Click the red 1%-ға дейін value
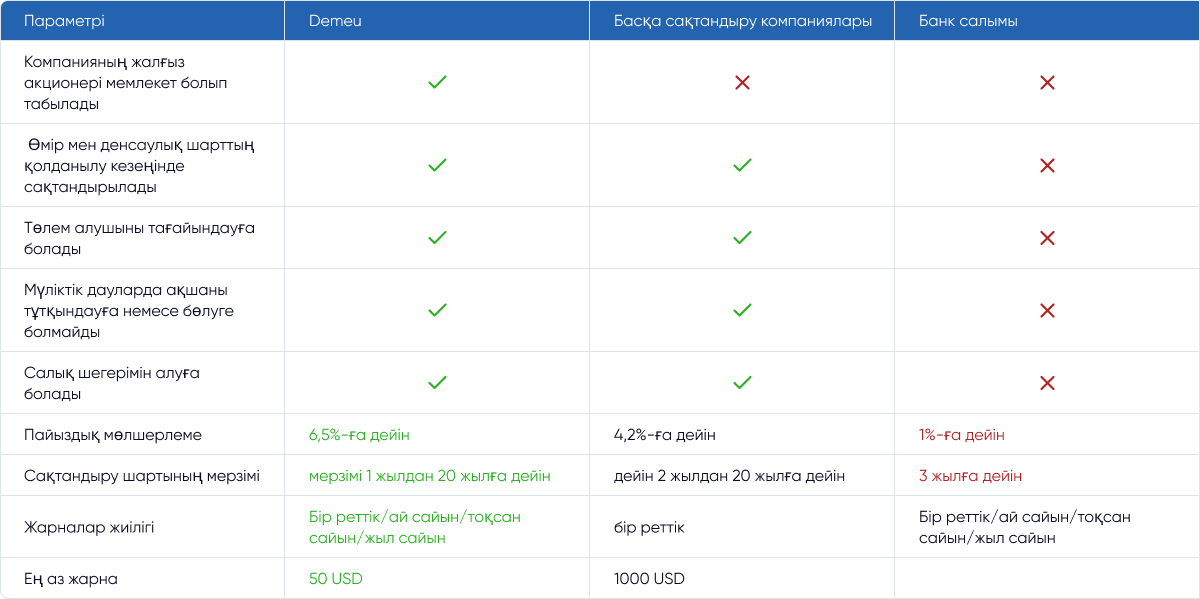 pos(961,435)
